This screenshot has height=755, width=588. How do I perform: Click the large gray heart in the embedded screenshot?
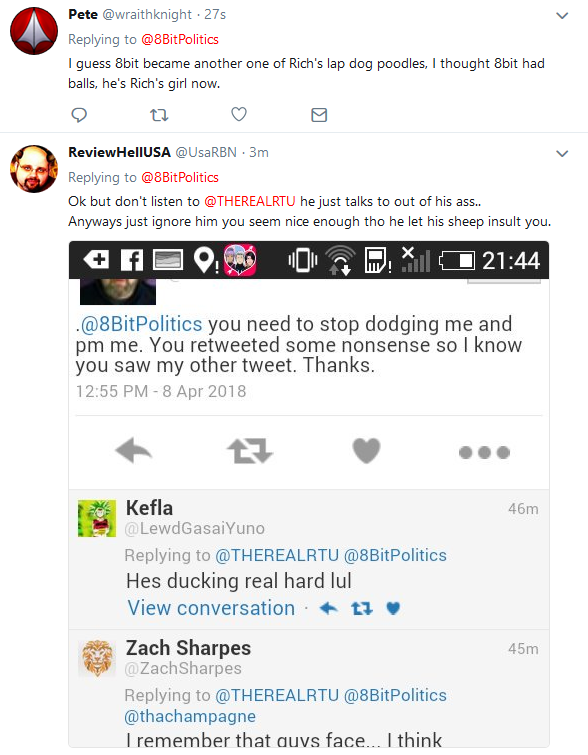coord(366,451)
